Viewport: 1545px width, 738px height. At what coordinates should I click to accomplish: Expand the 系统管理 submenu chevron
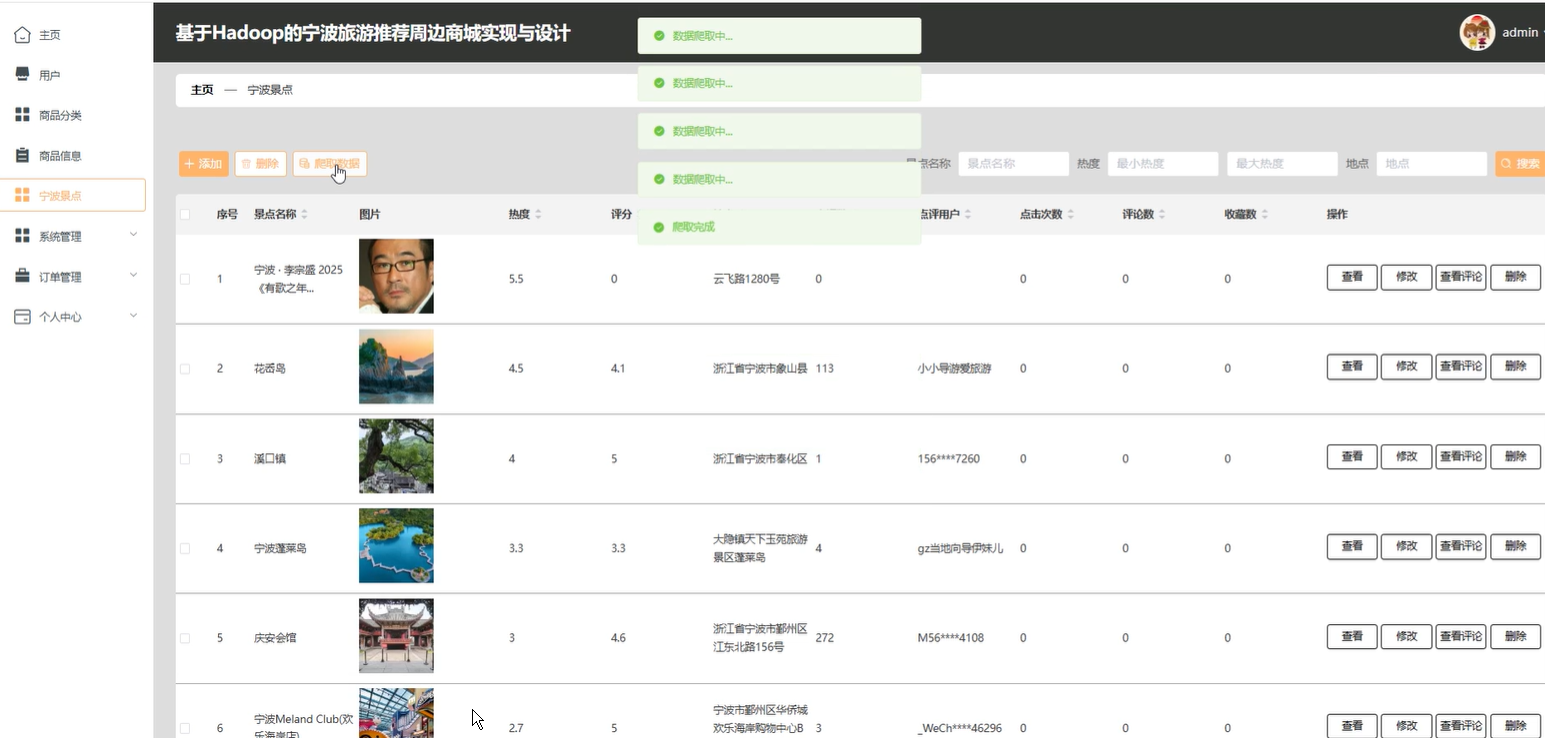tap(133, 234)
